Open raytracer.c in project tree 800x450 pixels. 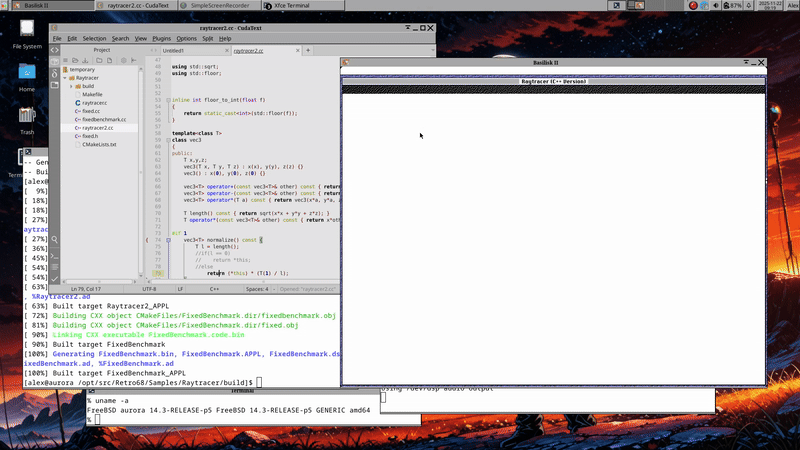(94, 103)
